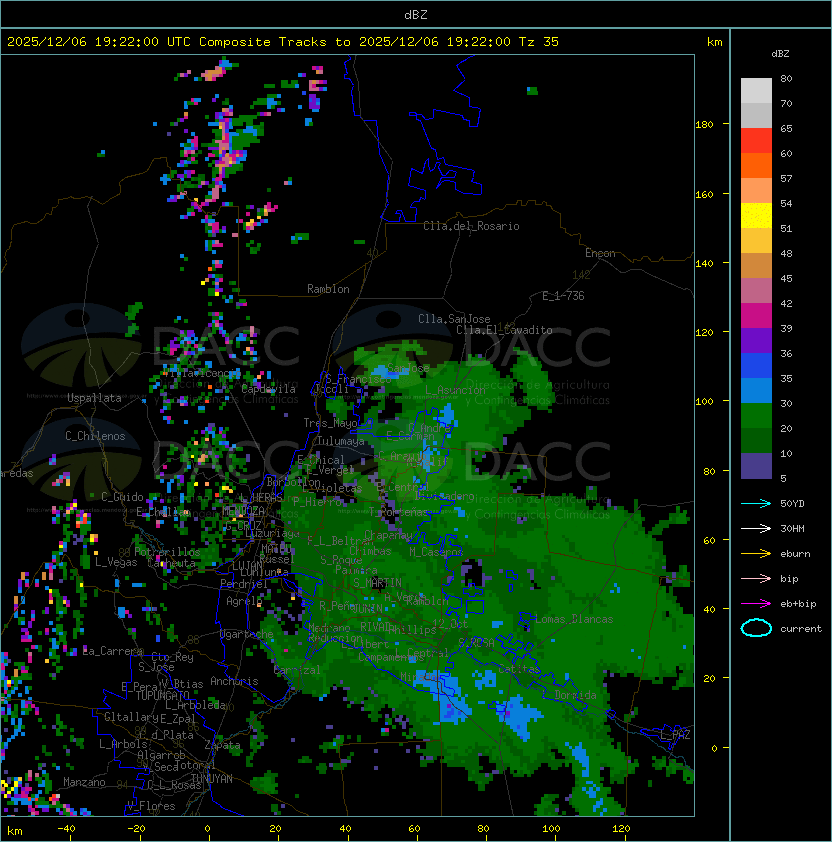
Task: Pick the gold 48-51 dBZ swatch
Action: coord(756,241)
